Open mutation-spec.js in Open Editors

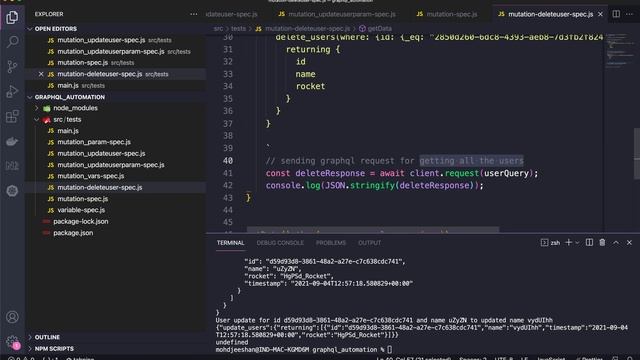[82, 62]
